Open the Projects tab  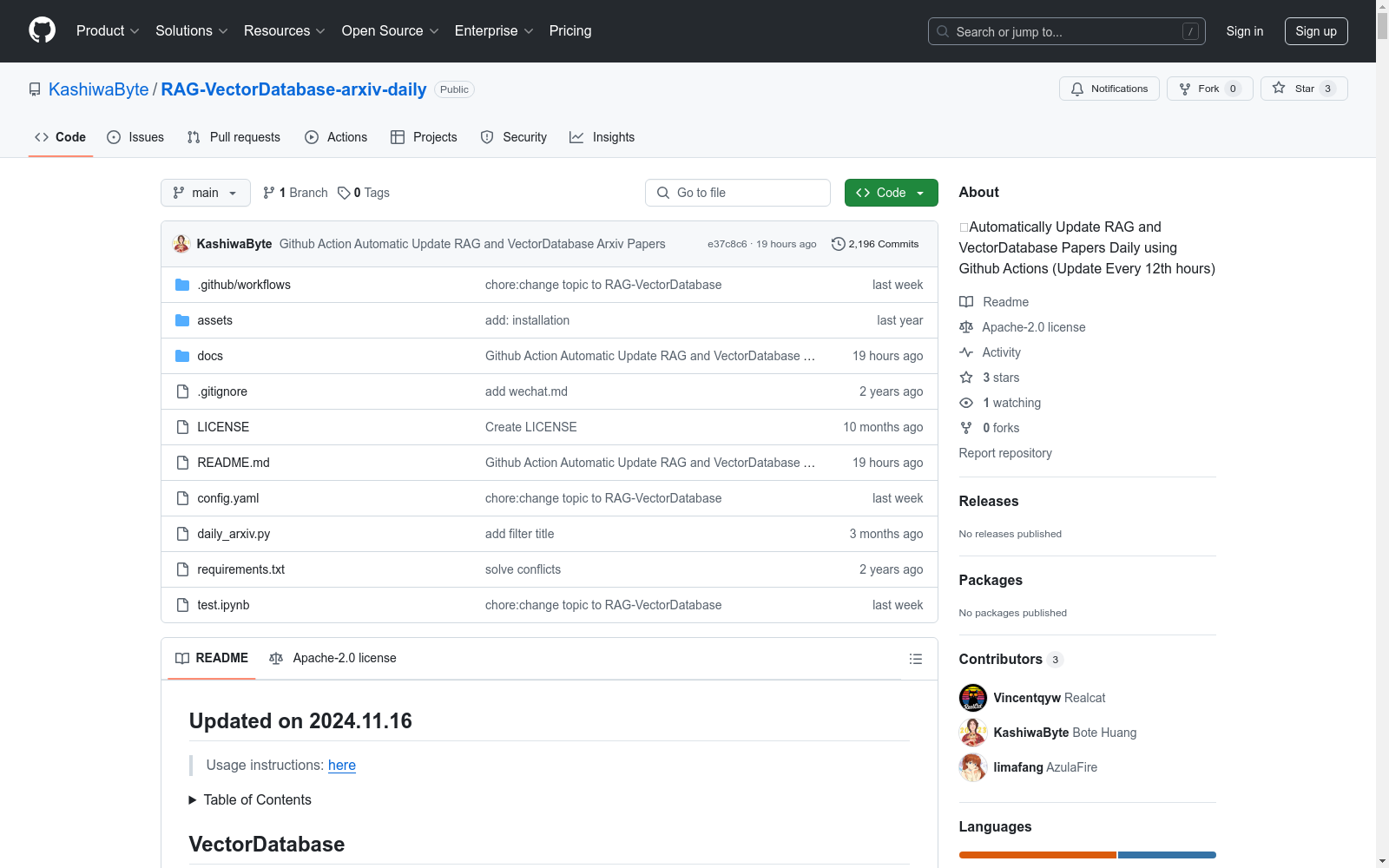point(424,137)
